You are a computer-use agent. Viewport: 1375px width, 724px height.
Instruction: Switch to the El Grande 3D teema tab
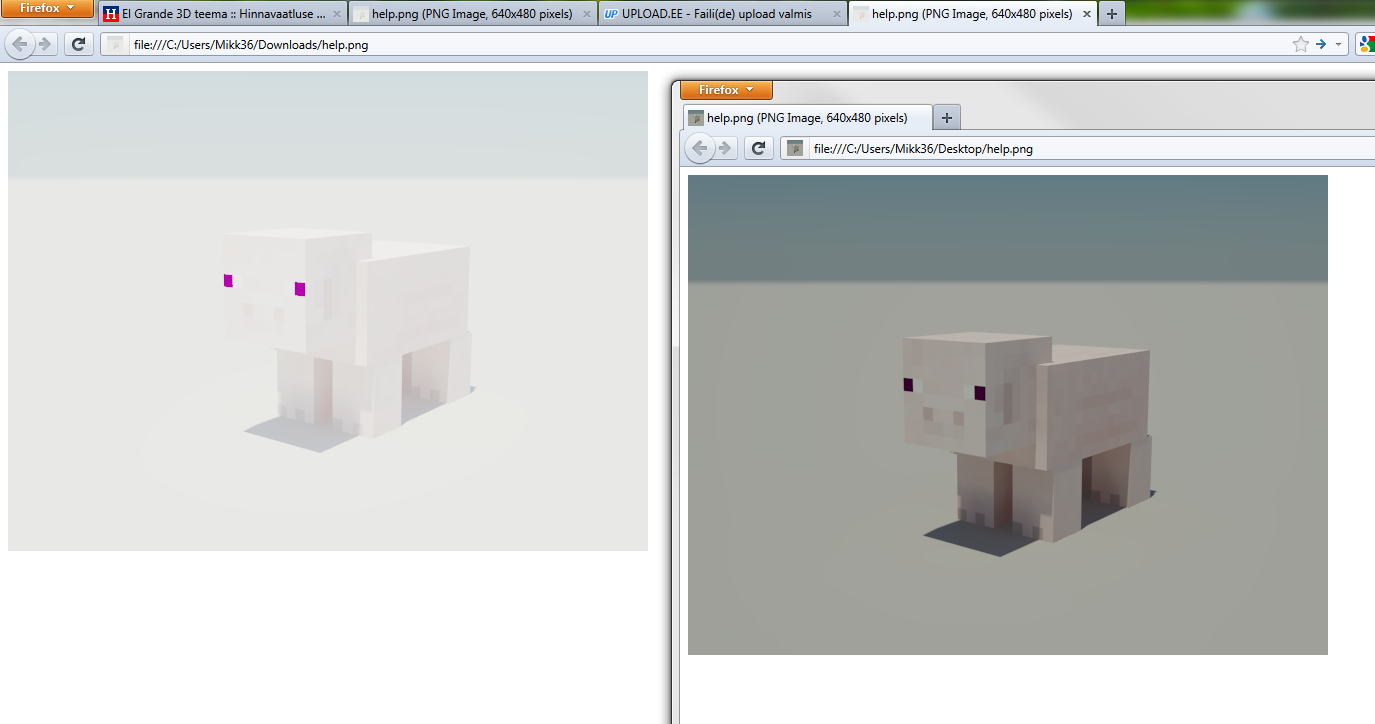[x=223, y=14]
